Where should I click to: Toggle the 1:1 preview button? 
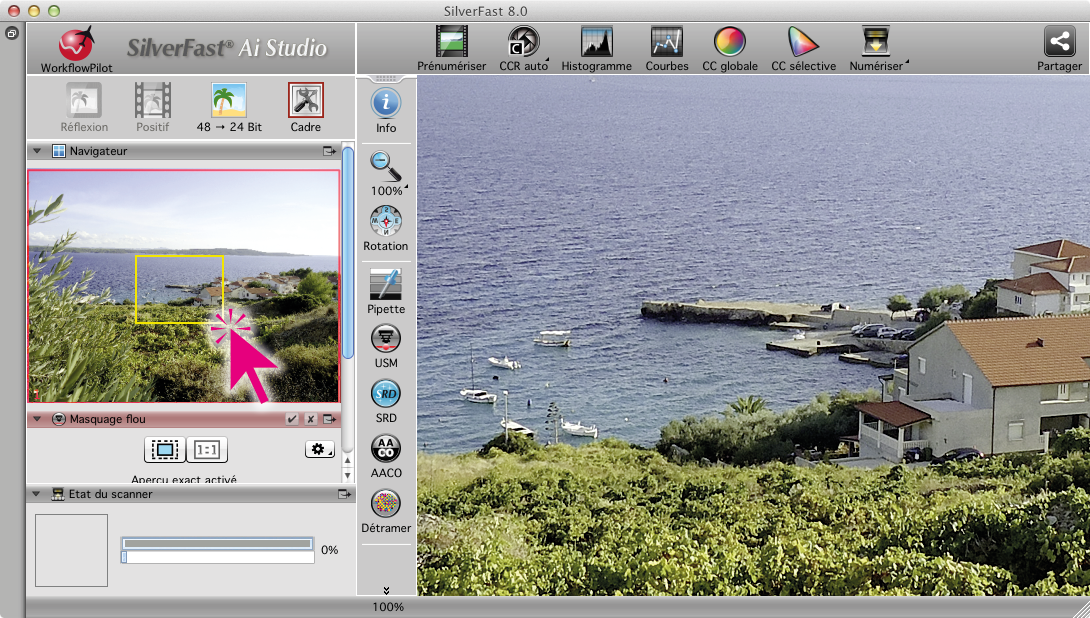pyautogui.click(x=207, y=450)
